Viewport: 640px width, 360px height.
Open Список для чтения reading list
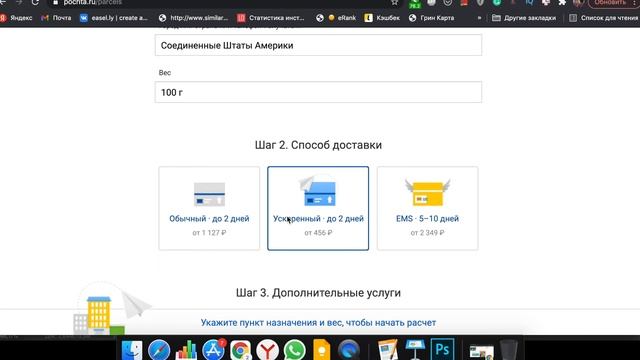pos(604,18)
